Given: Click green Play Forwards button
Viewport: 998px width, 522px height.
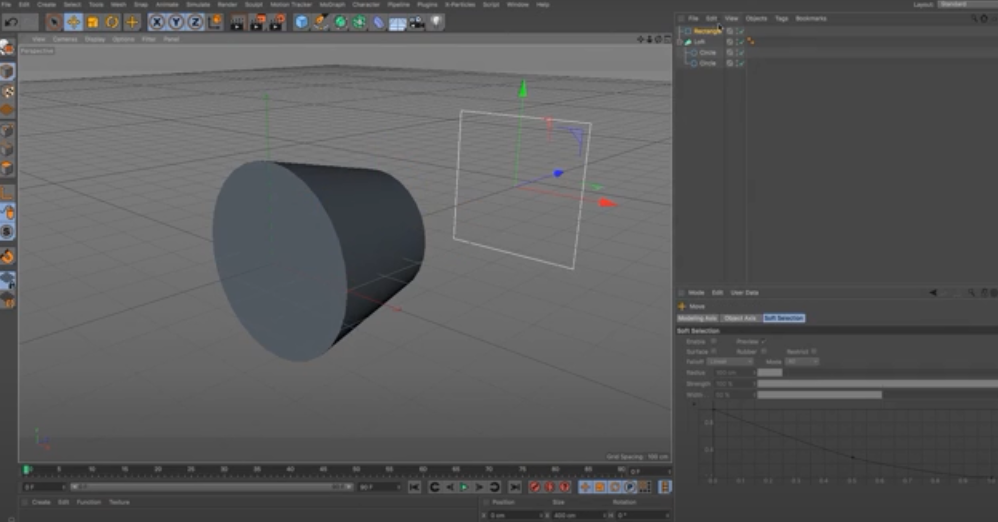Looking at the screenshot, I should [464, 487].
